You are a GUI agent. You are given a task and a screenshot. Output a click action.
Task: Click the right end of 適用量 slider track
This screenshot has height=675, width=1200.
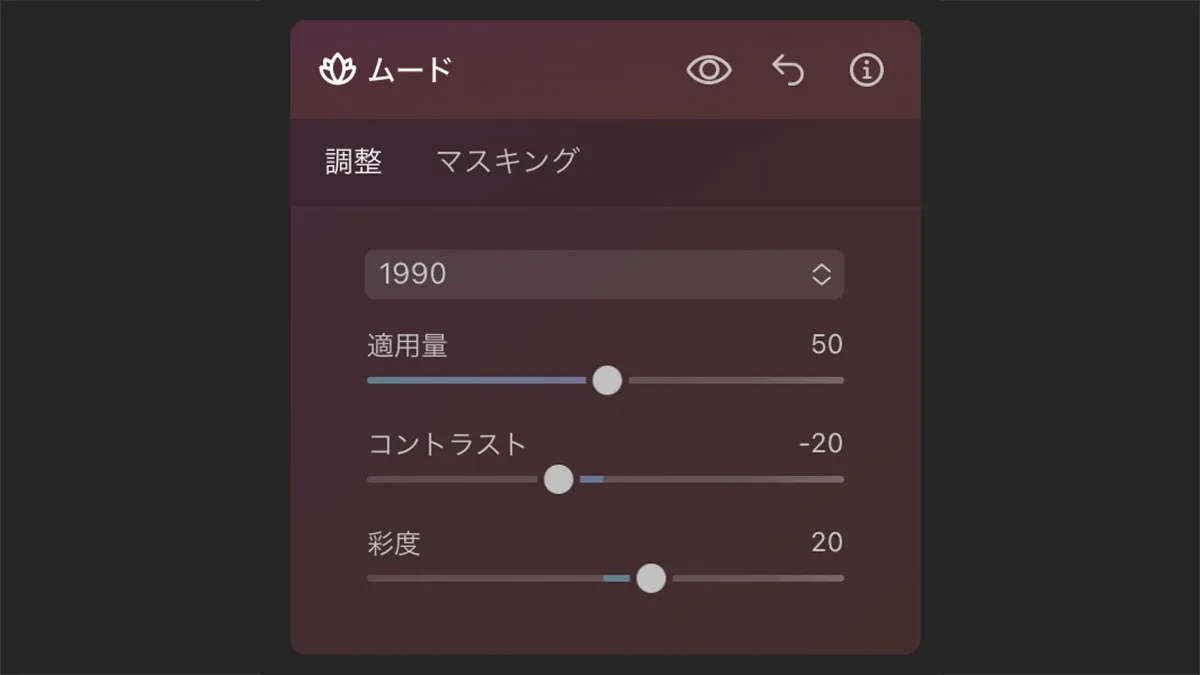click(840, 380)
